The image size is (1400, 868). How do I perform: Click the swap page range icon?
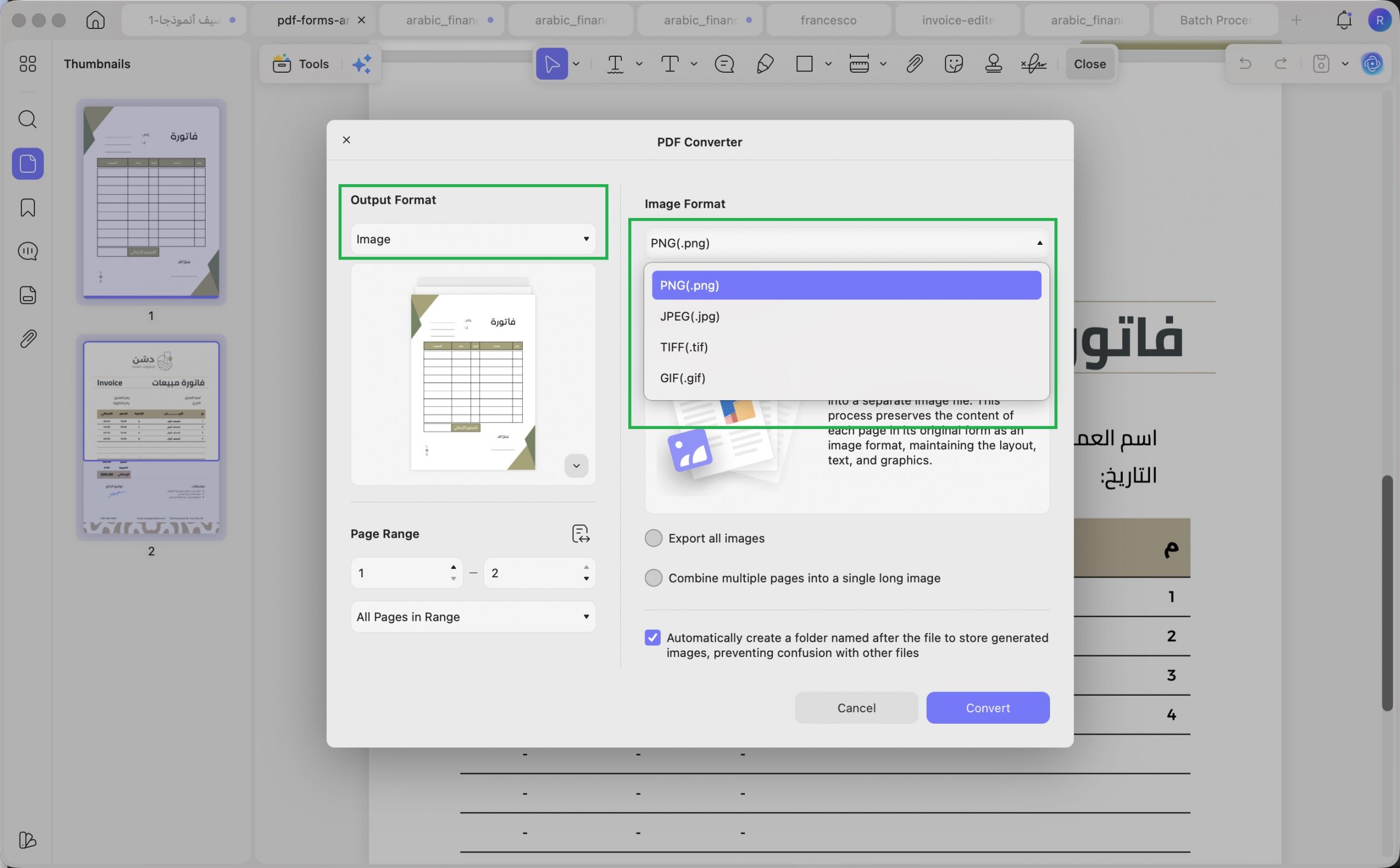(x=581, y=533)
